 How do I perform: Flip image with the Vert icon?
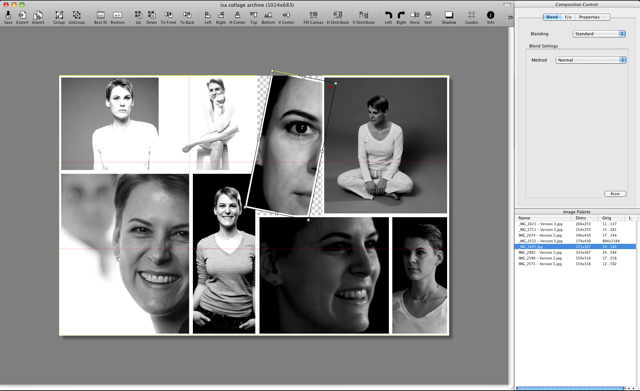tap(428, 17)
